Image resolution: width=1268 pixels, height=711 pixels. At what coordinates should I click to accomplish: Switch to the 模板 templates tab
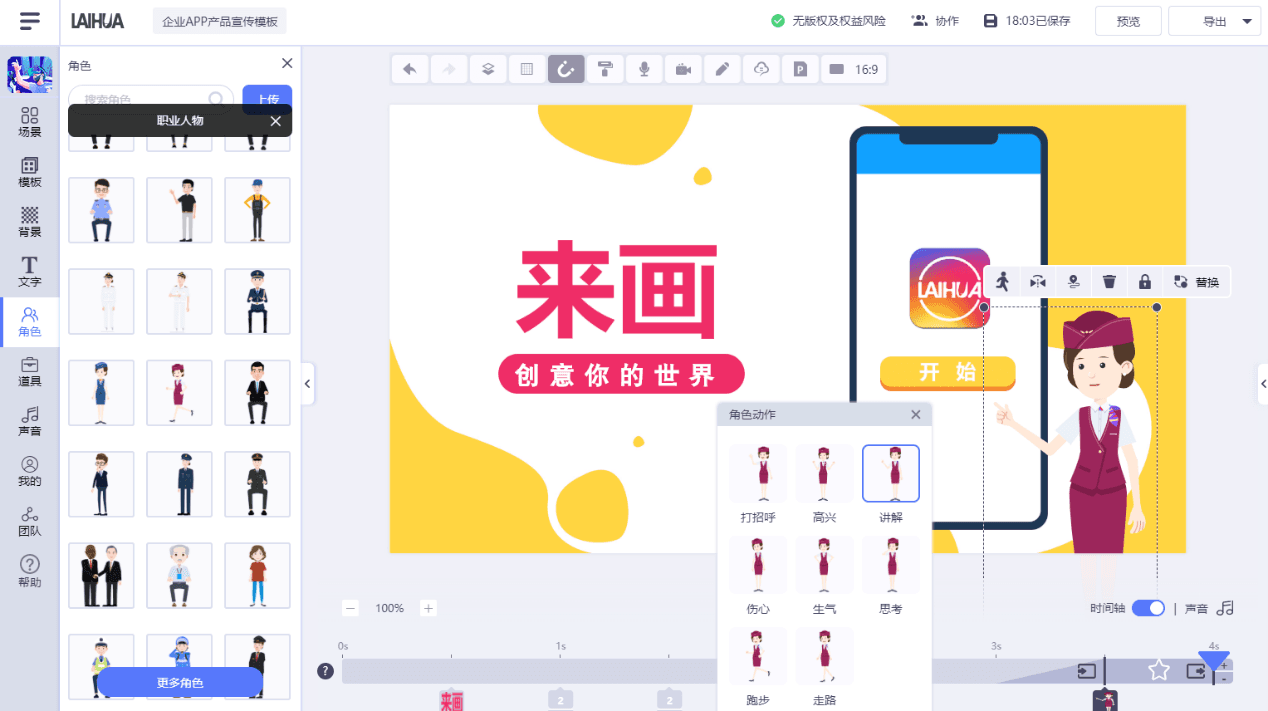click(x=29, y=169)
